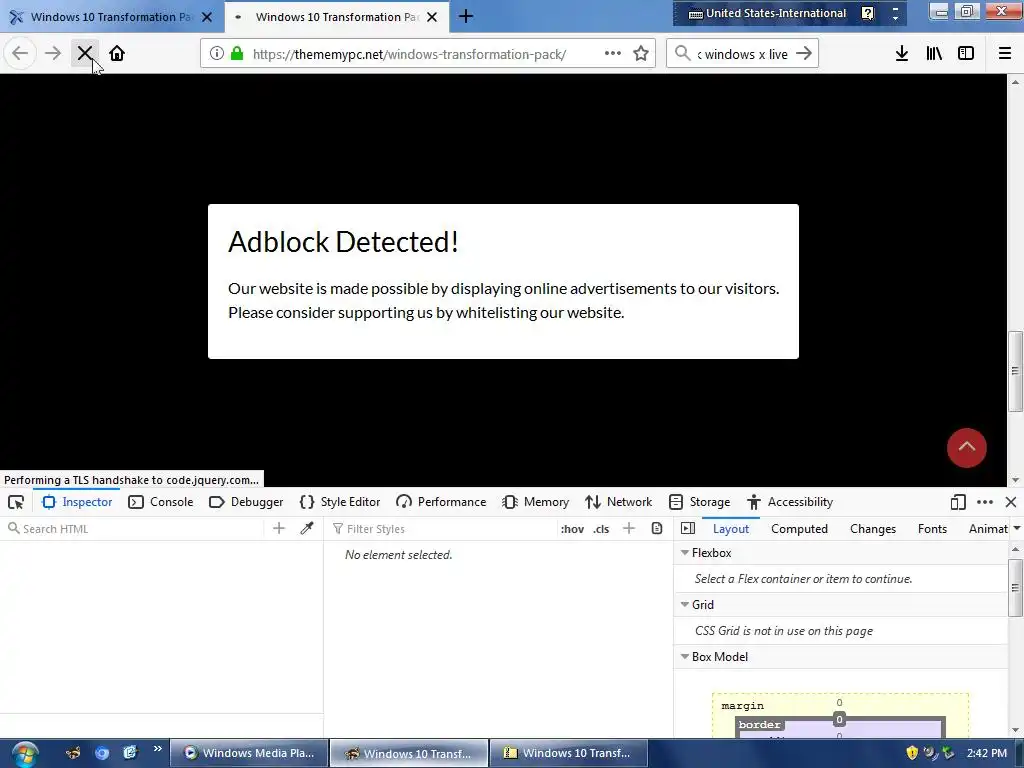Open the Performance panel
Screen dimensions: 1024x768
point(441,502)
